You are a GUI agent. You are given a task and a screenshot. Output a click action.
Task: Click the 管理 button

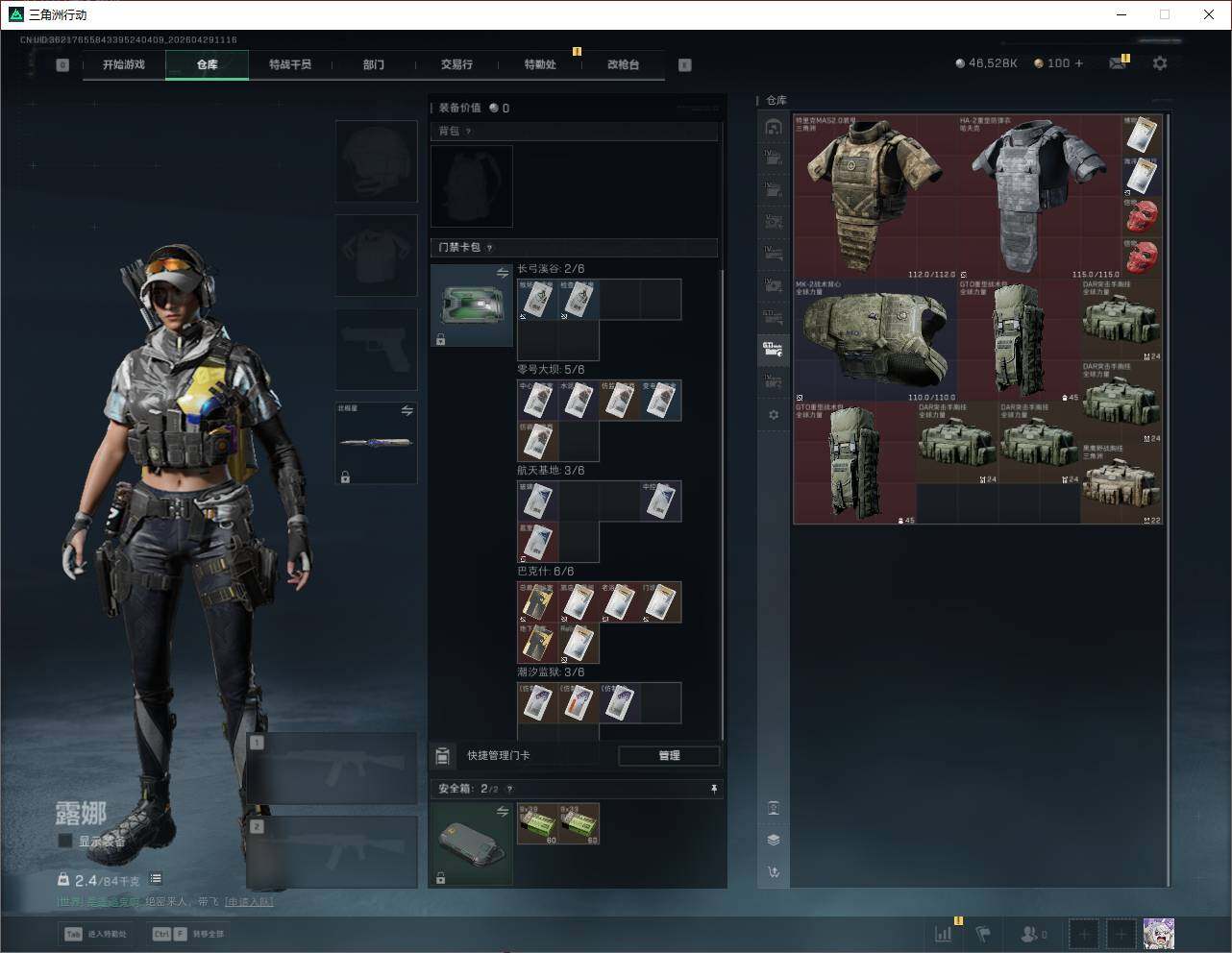pos(669,756)
